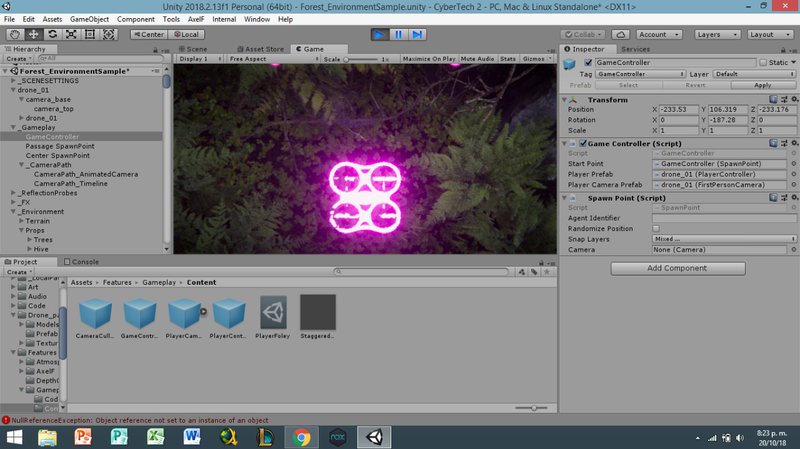Open the Snap Layers dropdown
This screenshot has width=800, height=449.
pyautogui.click(x=724, y=239)
